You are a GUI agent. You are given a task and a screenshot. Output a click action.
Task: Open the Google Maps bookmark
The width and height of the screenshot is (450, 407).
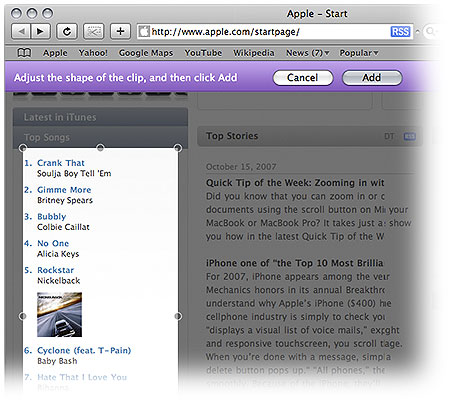146,53
